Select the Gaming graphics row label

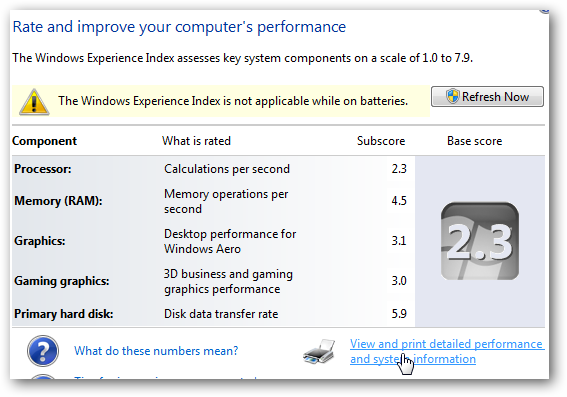click(x=61, y=281)
